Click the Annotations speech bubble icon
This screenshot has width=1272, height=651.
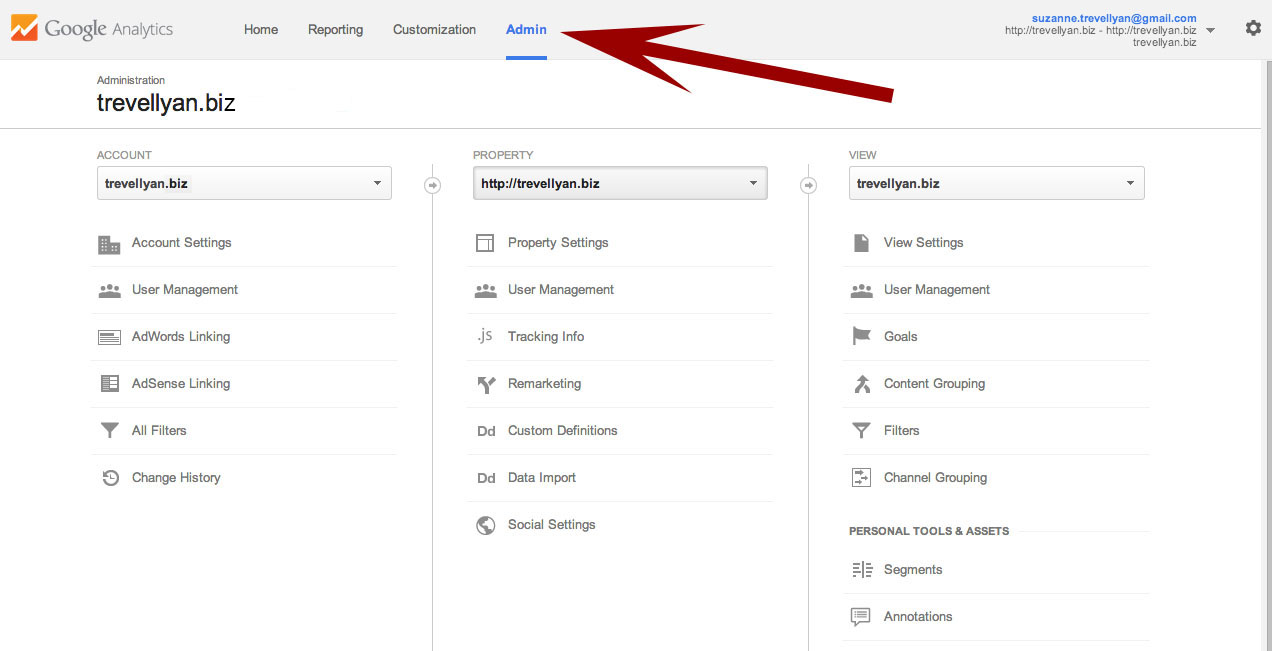(x=860, y=617)
